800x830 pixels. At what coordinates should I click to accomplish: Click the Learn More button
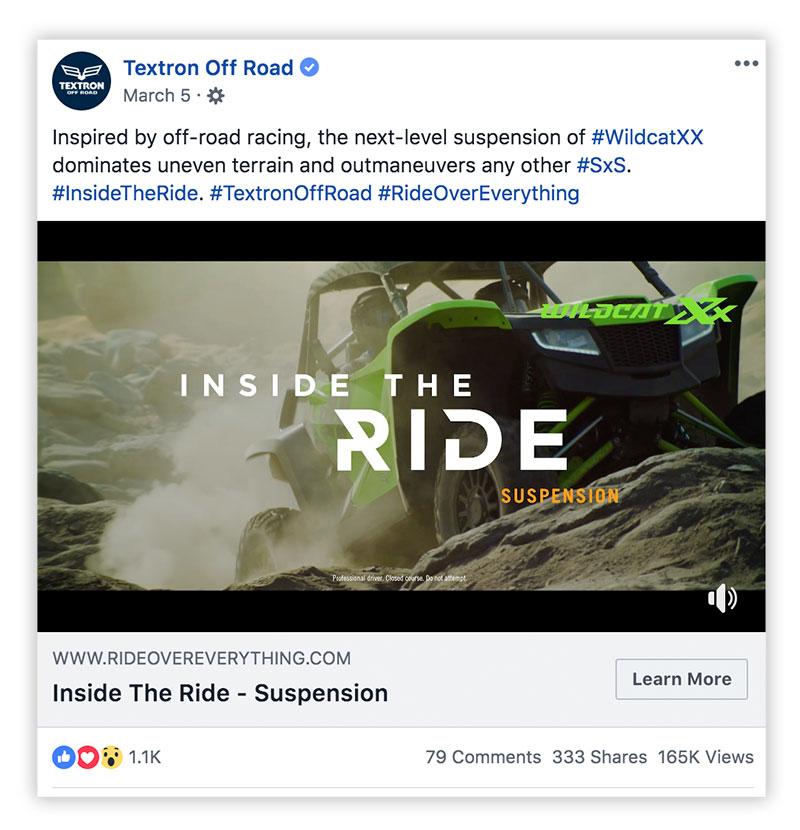pyautogui.click(x=681, y=679)
